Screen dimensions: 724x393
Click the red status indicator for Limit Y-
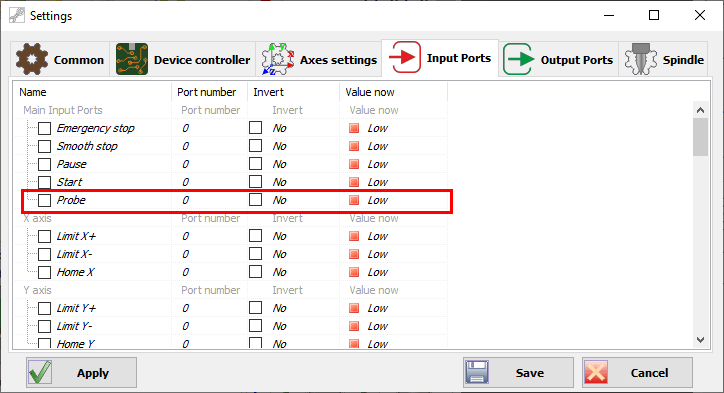[354, 326]
